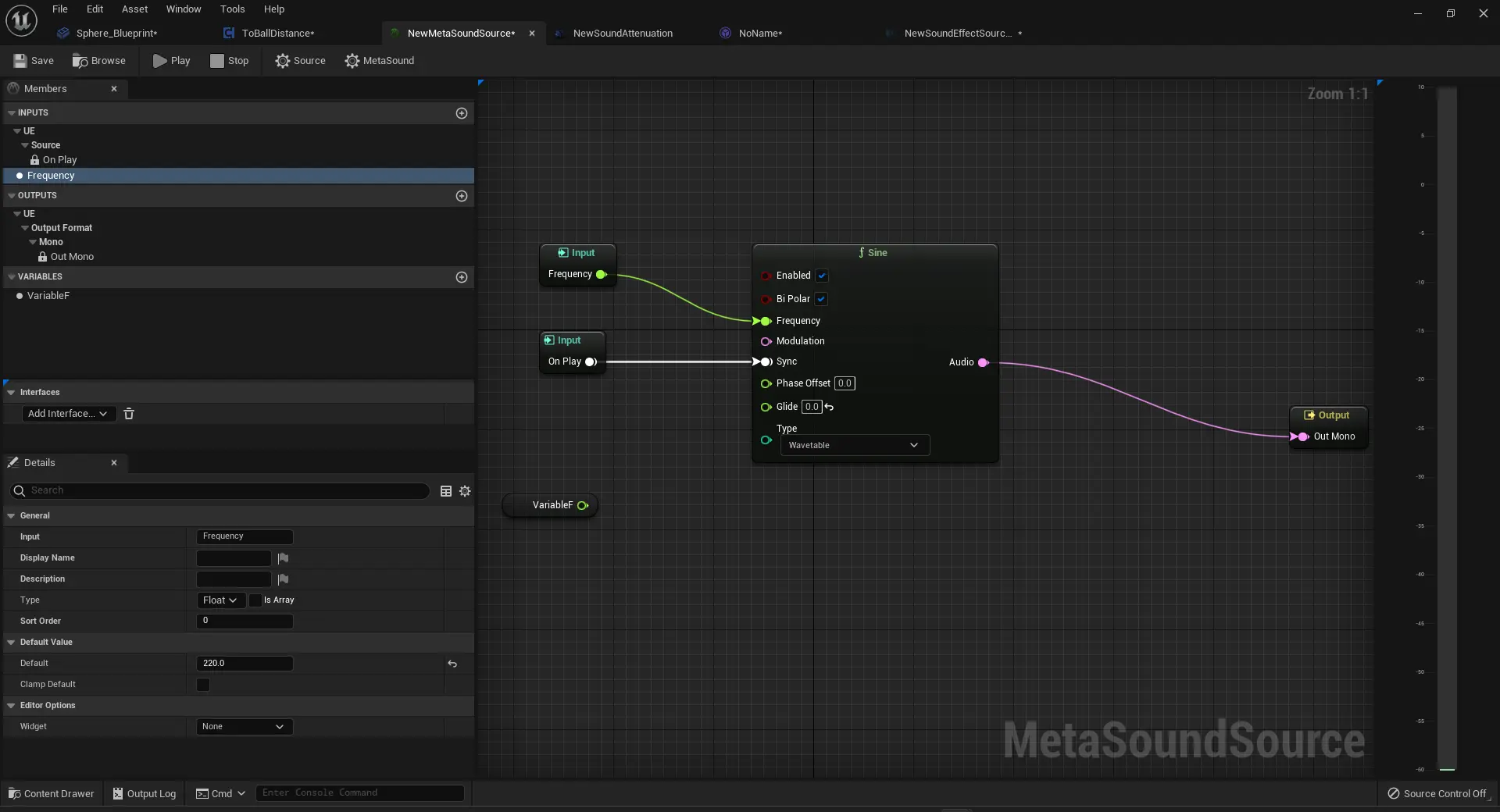Reset Default value to default arrow
Screen dimensions: 1500x812
(452, 664)
